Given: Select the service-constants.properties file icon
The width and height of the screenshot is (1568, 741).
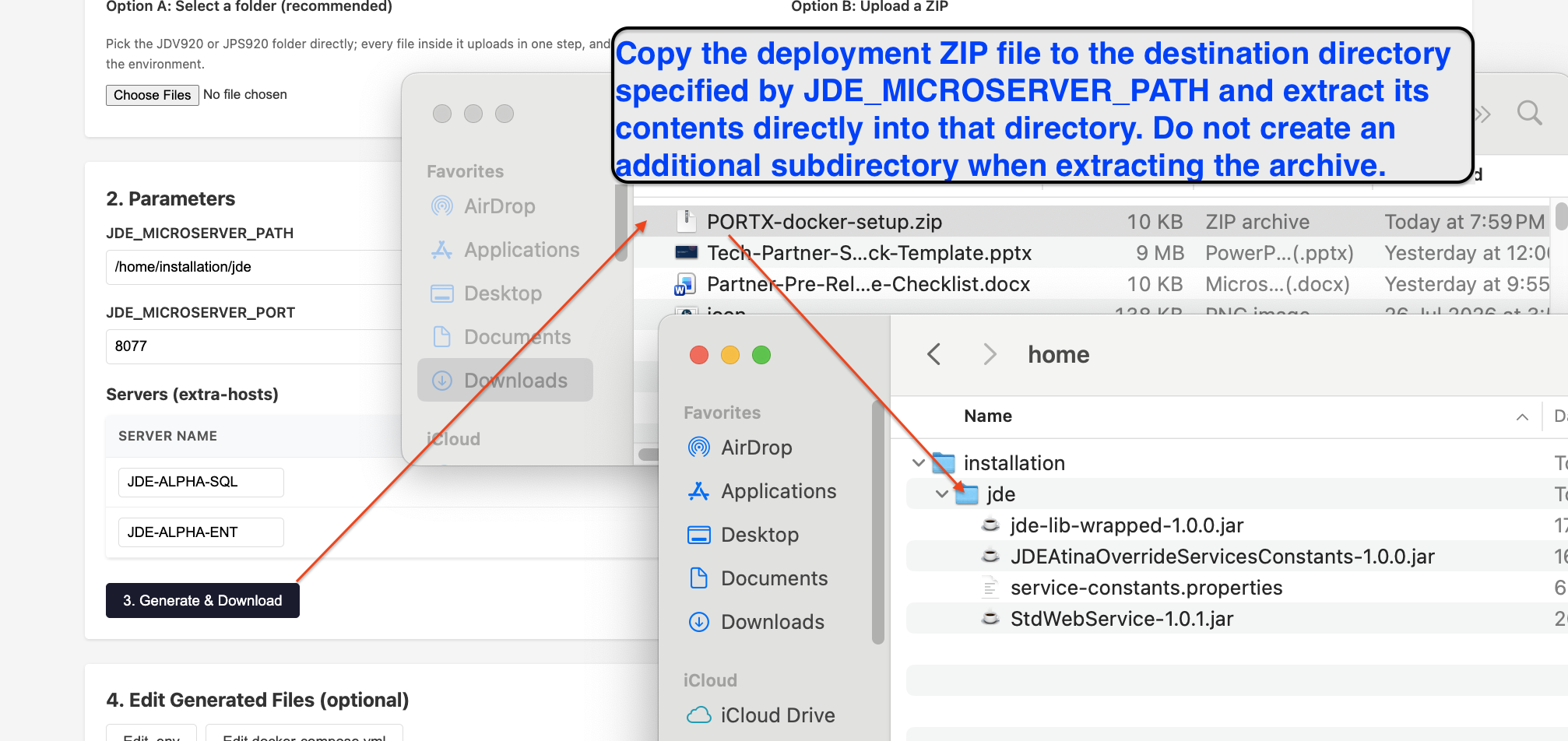Looking at the screenshot, I should click(990, 588).
